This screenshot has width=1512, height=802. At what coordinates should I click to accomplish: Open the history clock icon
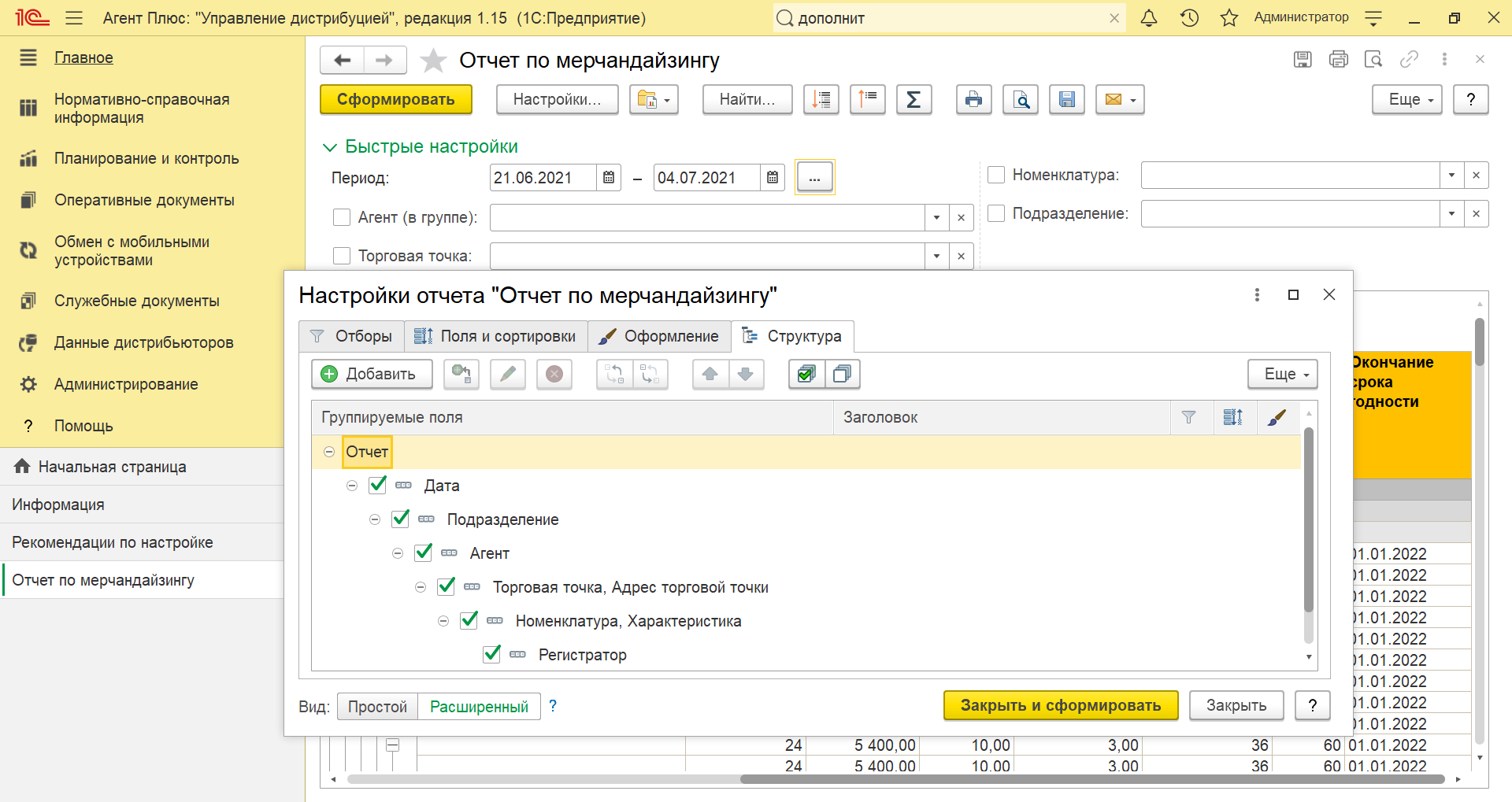click(x=1189, y=17)
